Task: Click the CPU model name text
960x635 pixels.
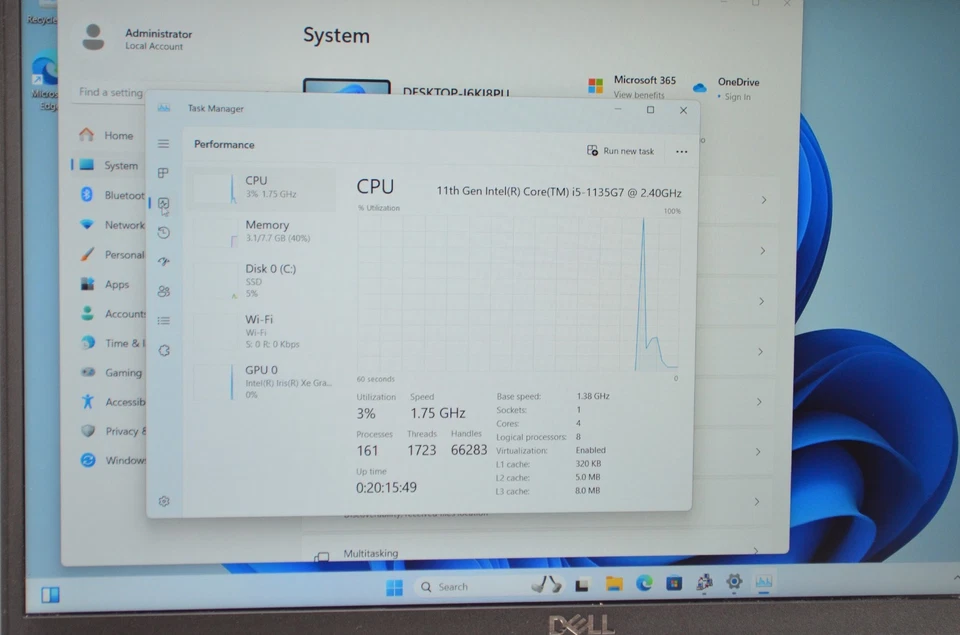Action: [x=558, y=192]
